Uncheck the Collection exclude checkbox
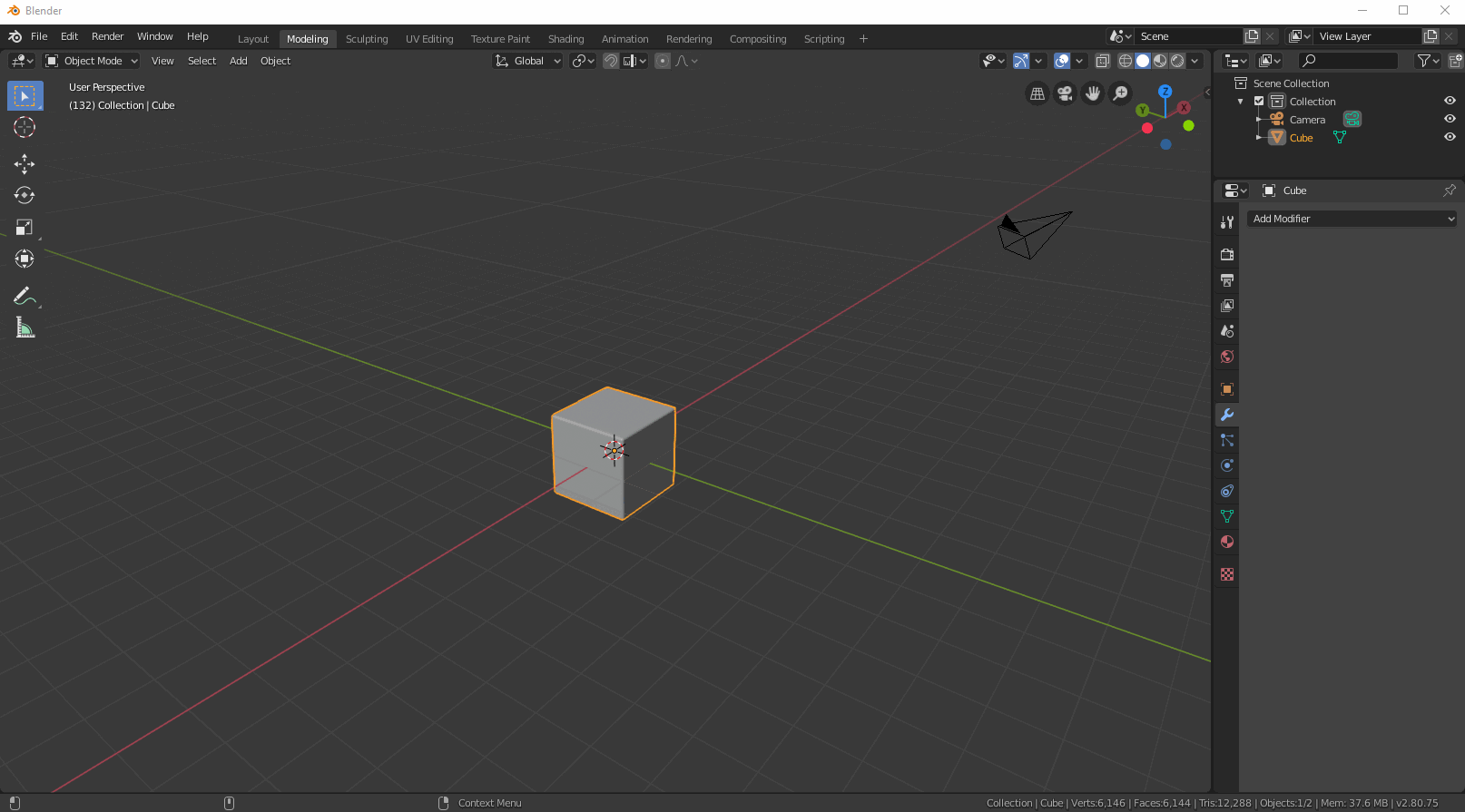 [x=1259, y=101]
